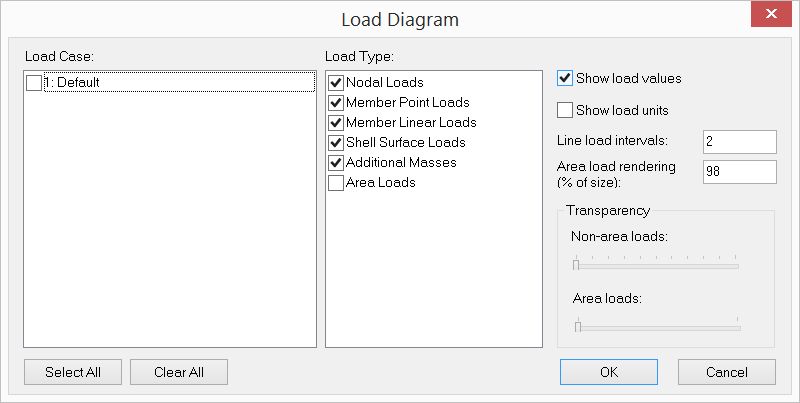The width and height of the screenshot is (800, 403).
Task: Click the Non-area loads transparency slider handle
Action: click(x=576, y=265)
